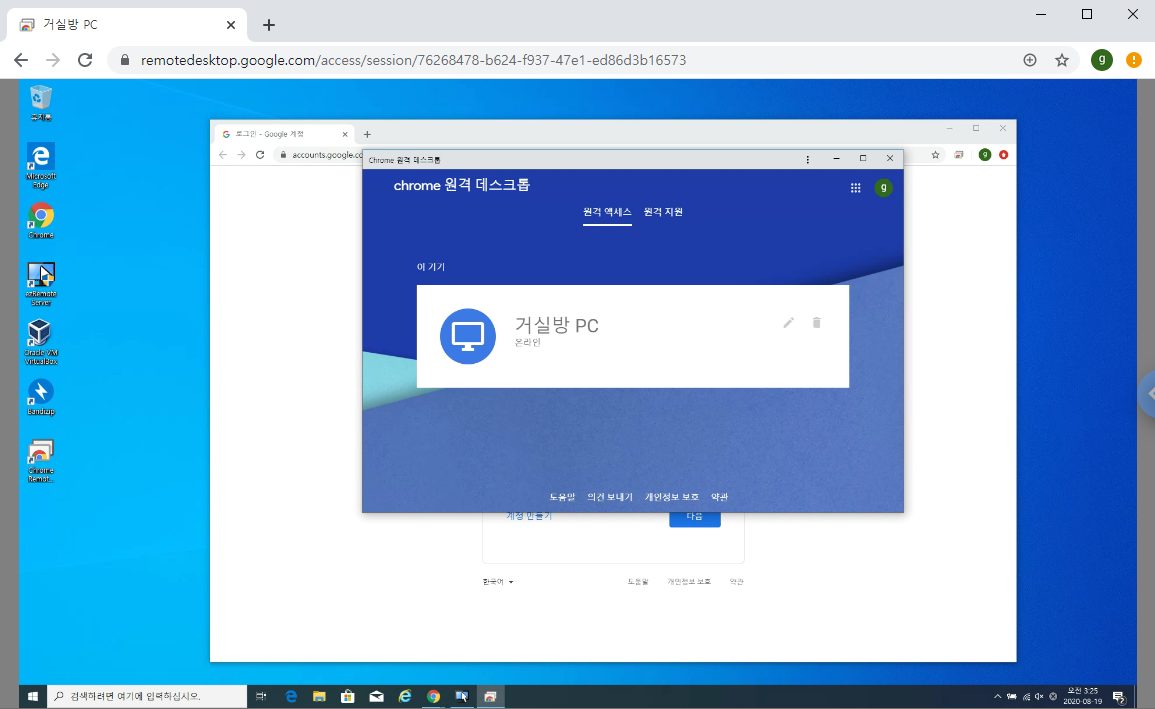Open the ezRemote Server desktop shortcut
The width and height of the screenshot is (1155, 709).
click(41, 283)
